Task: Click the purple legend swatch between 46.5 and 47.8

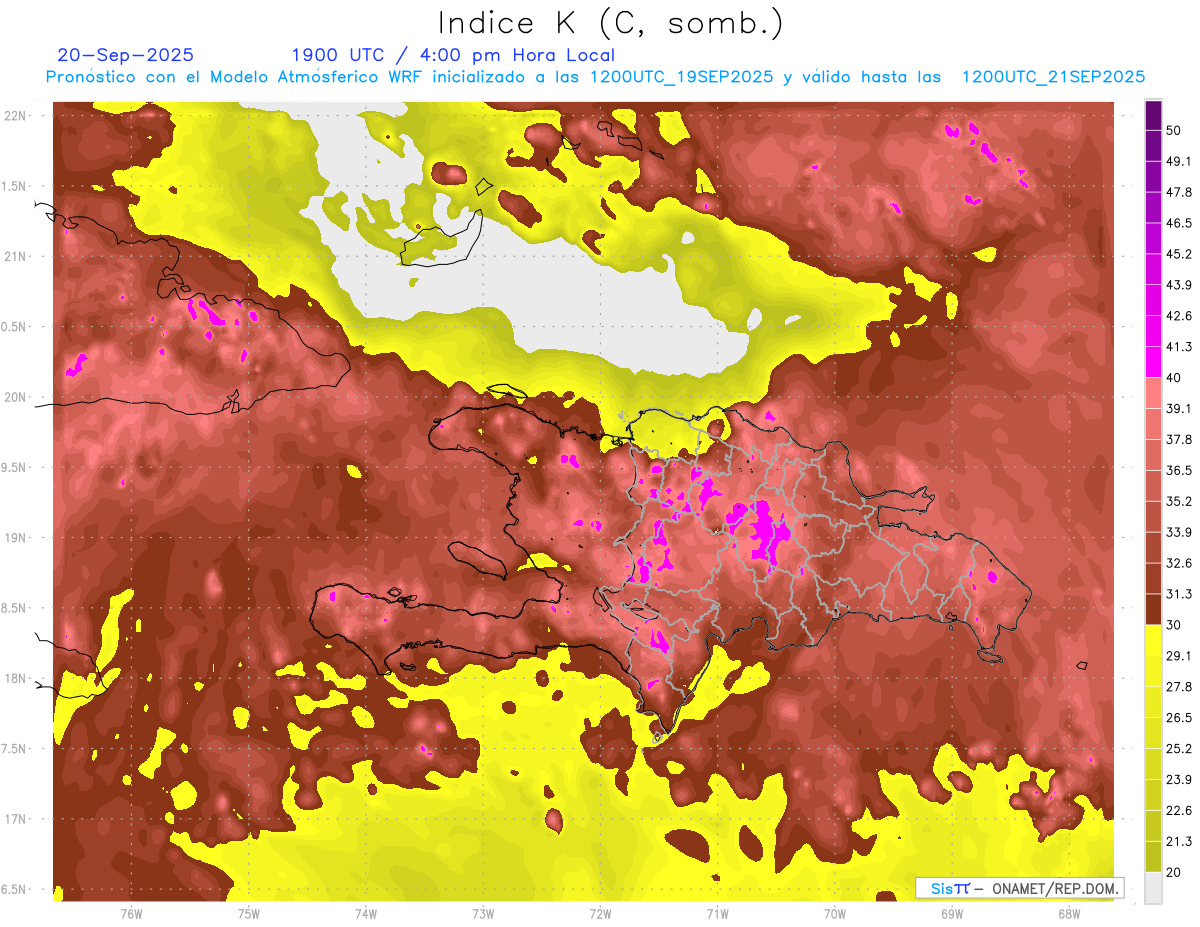Action: [x=1153, y=208]
